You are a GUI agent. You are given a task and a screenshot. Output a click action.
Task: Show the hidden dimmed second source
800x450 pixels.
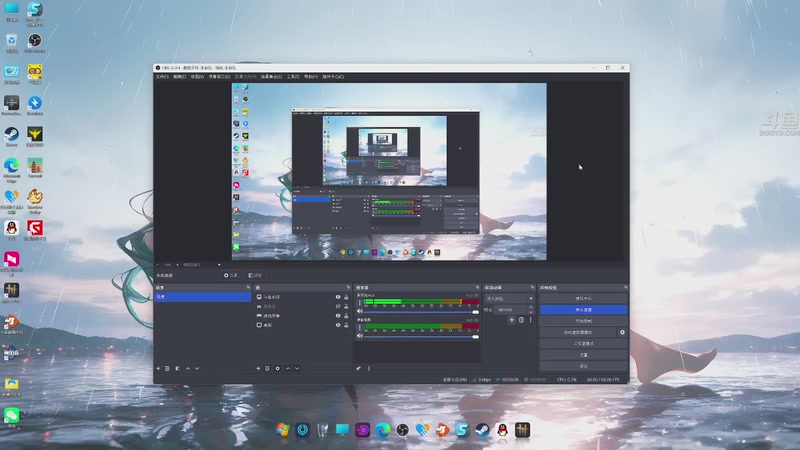point(338,307)
